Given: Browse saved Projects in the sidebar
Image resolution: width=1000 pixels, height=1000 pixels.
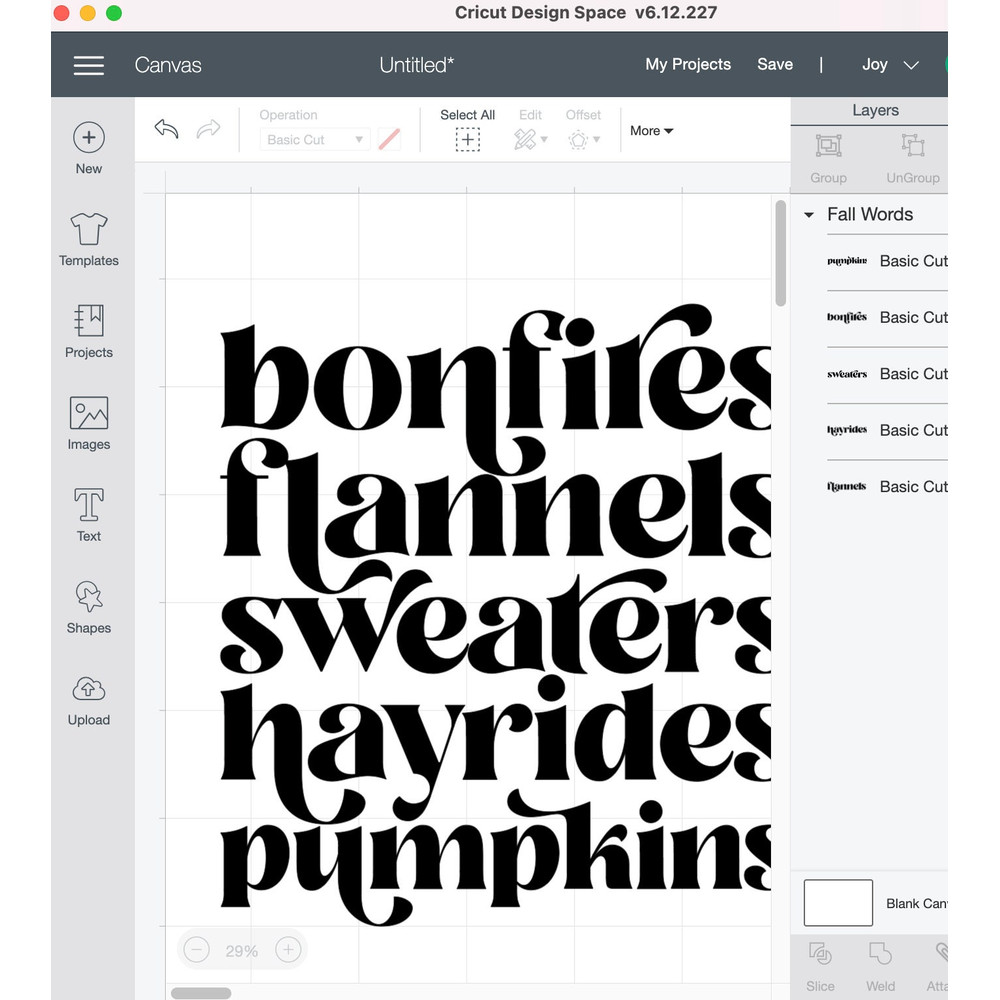Looking at the screenshot, I should click(x=88, y=332).
